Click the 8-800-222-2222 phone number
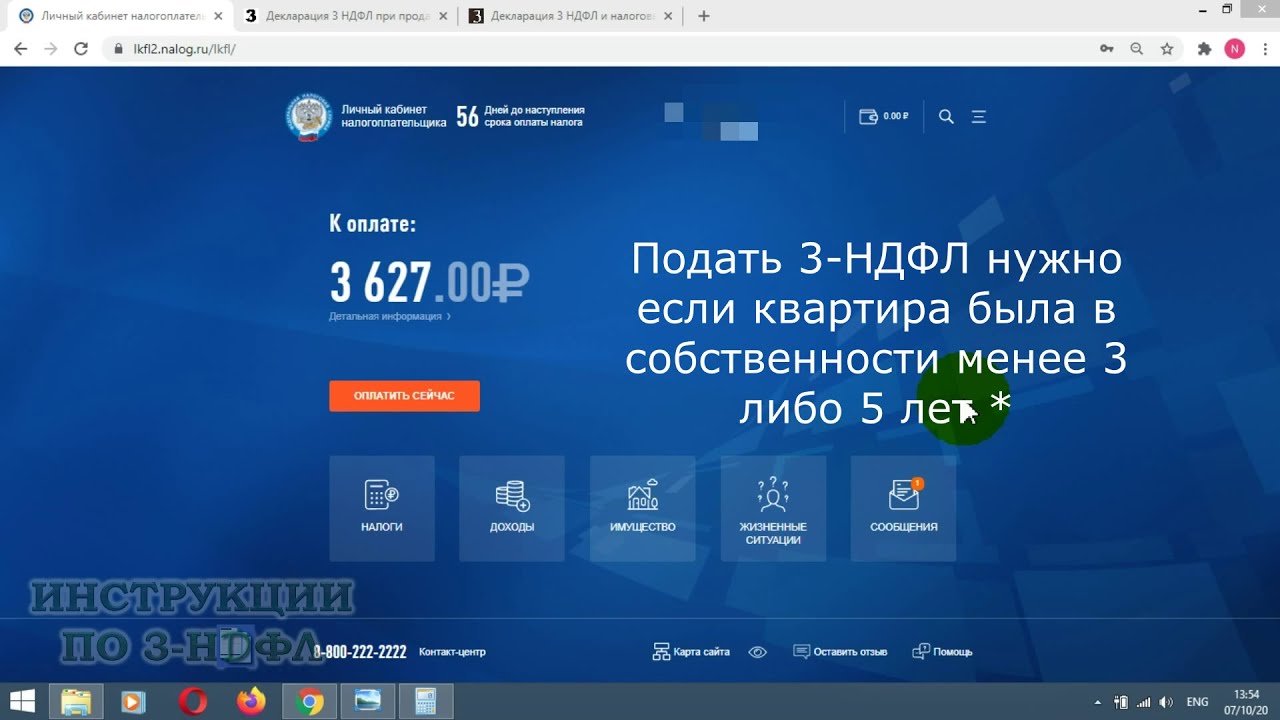This screenshot has width=1280, height=720. point(361,652)
